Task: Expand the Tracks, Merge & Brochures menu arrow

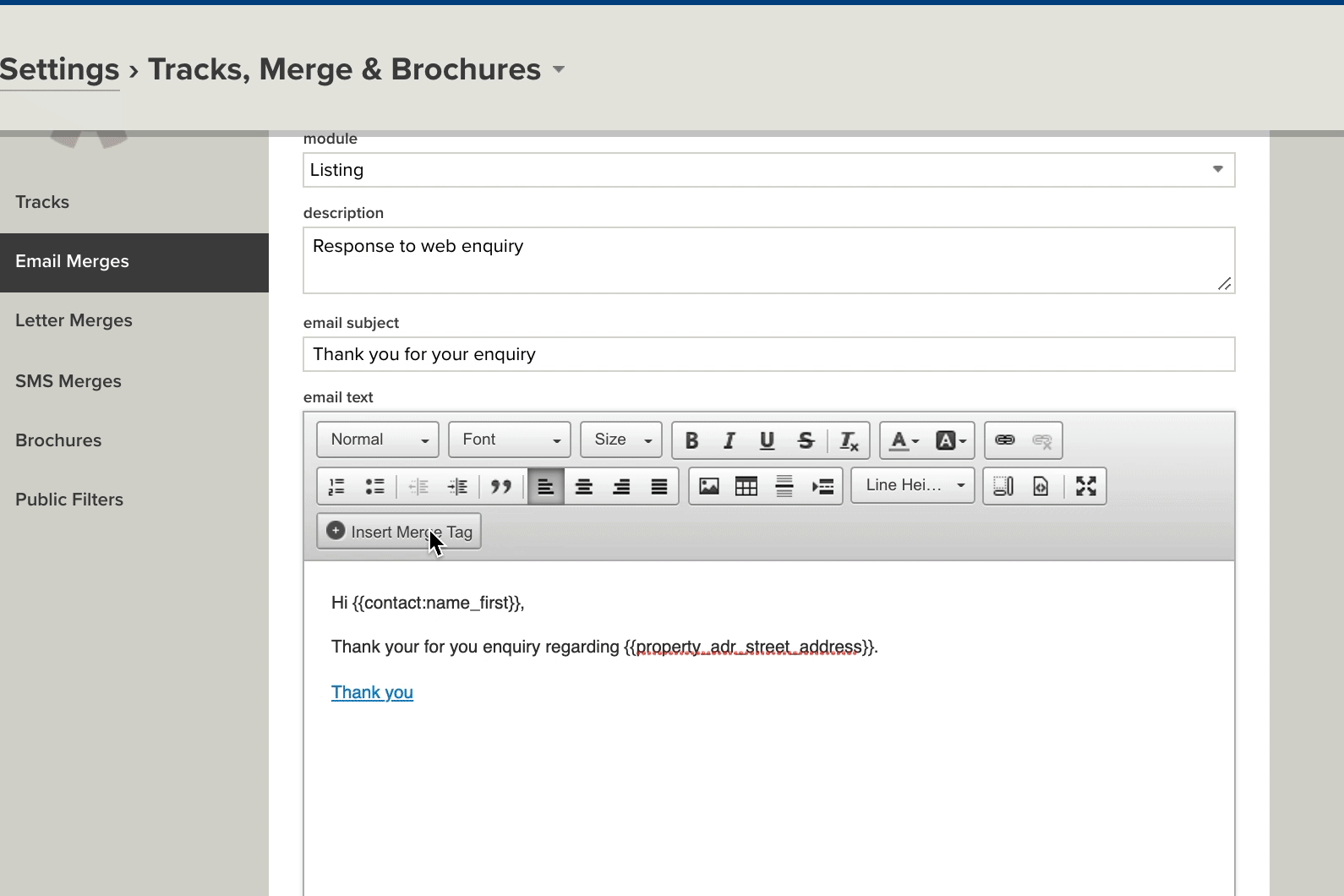Action: point(558,69)
